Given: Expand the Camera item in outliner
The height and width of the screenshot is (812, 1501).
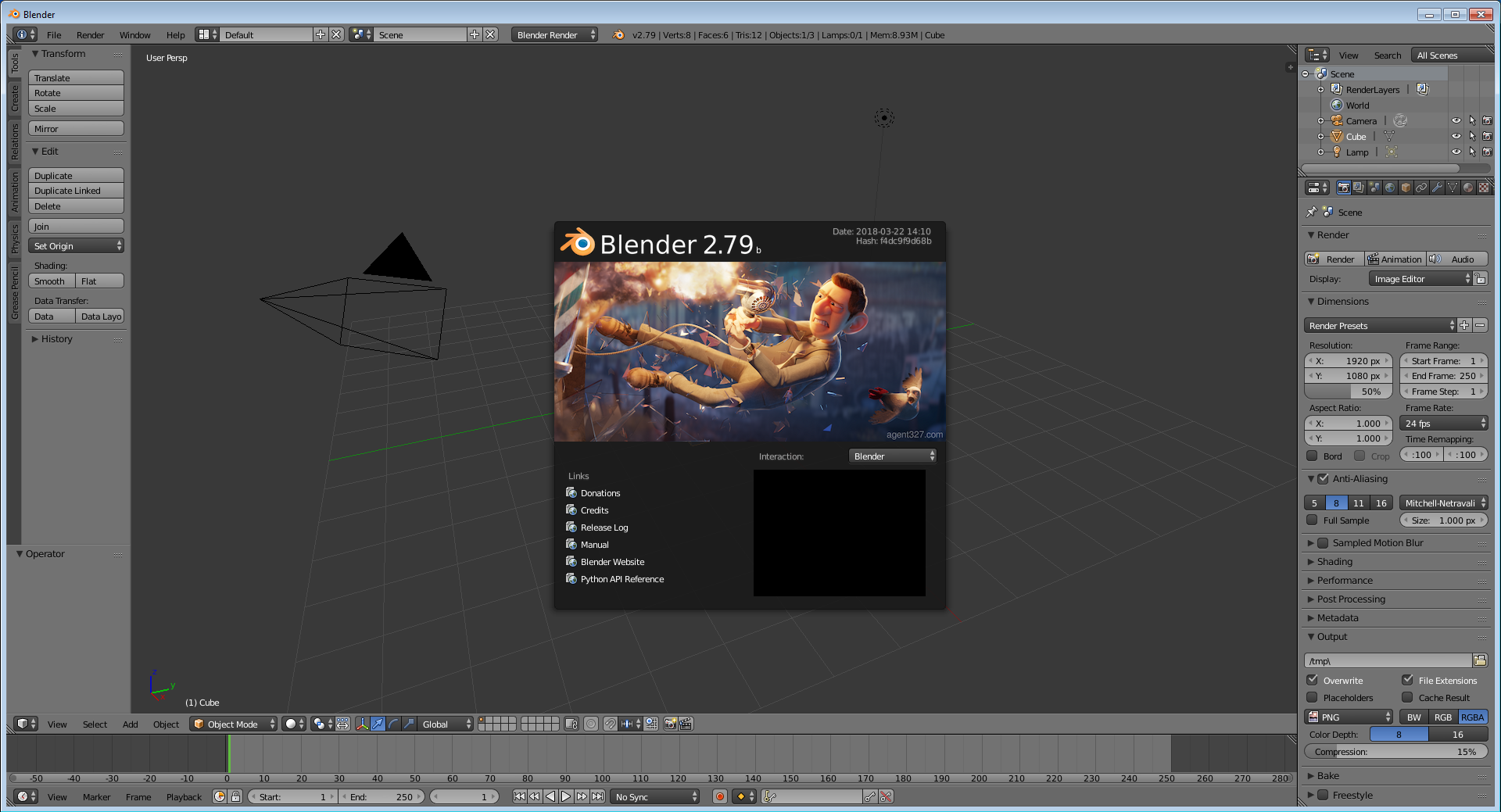Looking at the screenshot, I should pos(1320,120).
